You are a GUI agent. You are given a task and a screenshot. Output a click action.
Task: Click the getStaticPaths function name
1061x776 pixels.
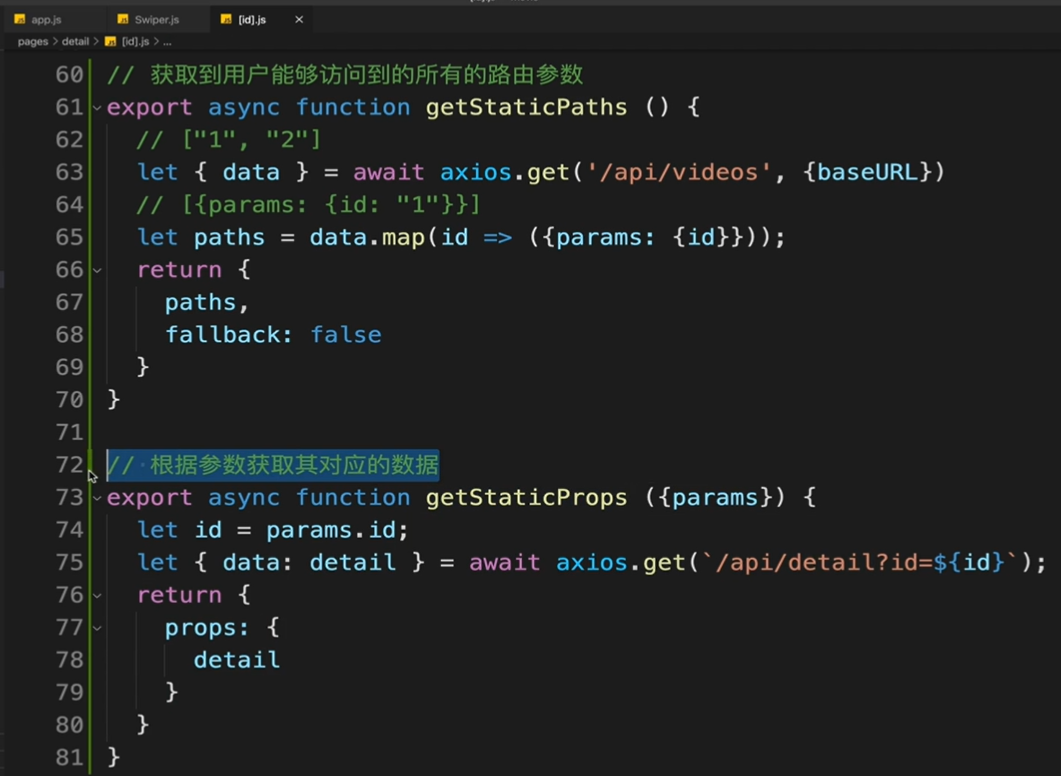(526, 107)
